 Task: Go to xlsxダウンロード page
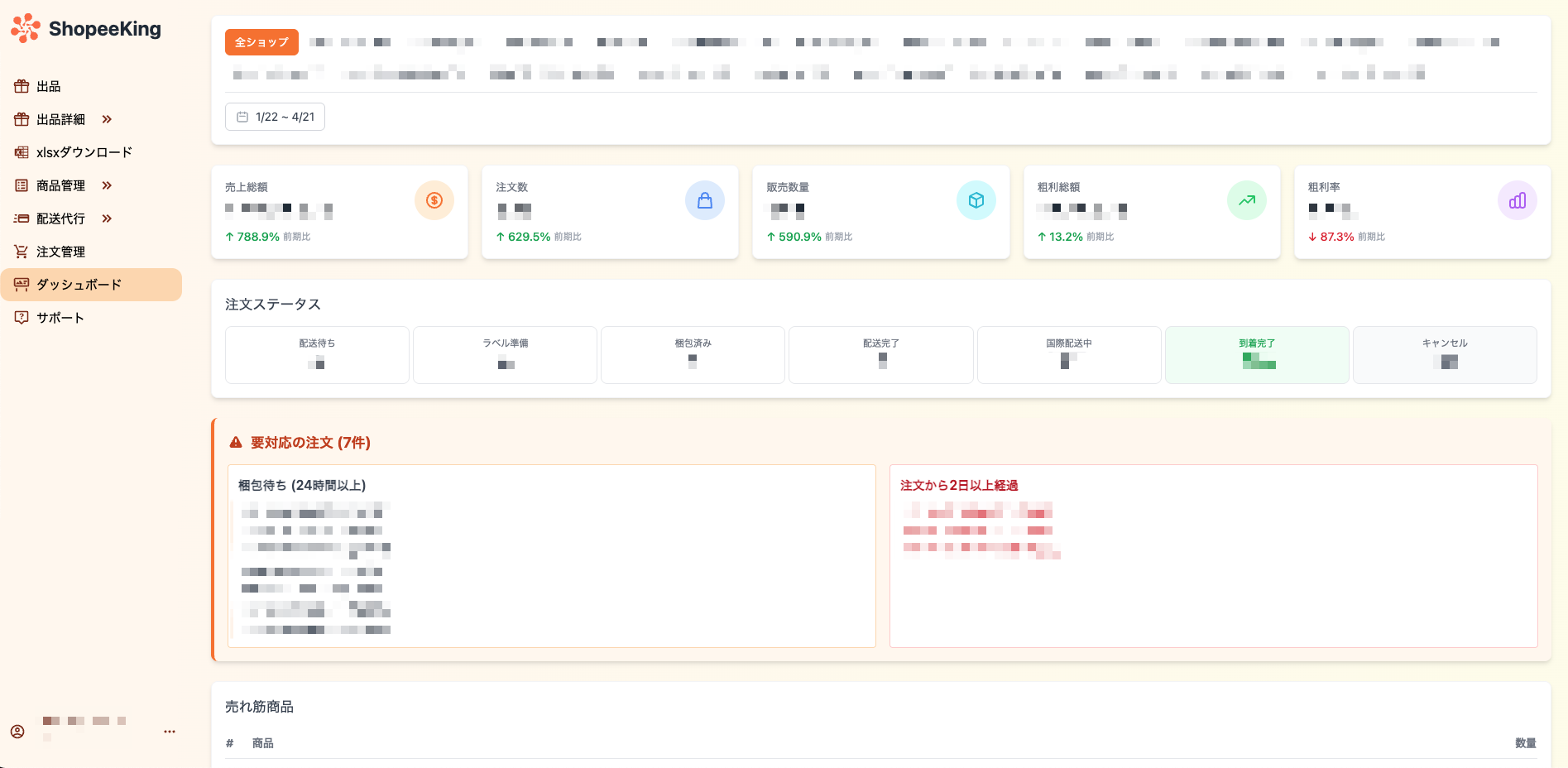[x=84, y=152]
